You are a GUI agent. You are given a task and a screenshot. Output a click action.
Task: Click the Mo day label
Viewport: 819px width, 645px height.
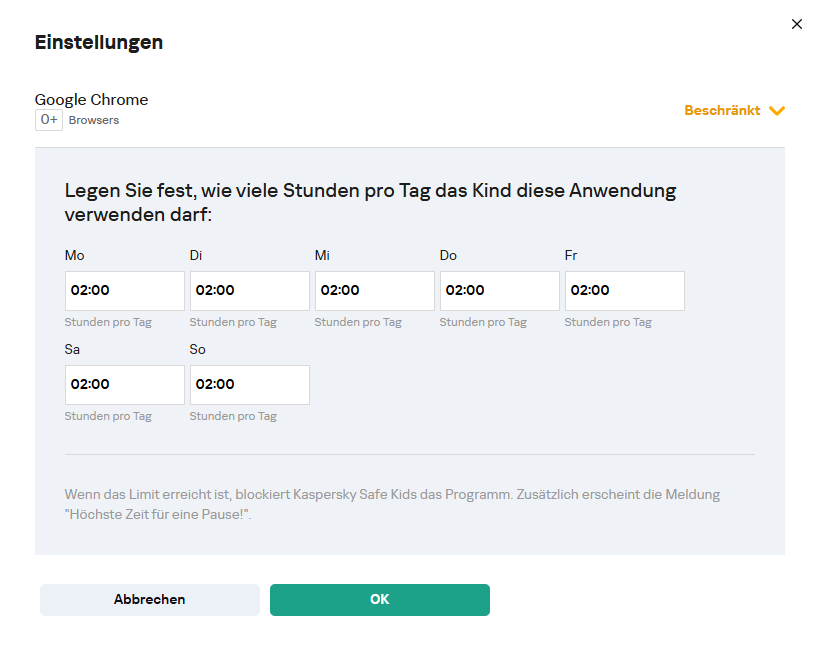coord(74,256)
